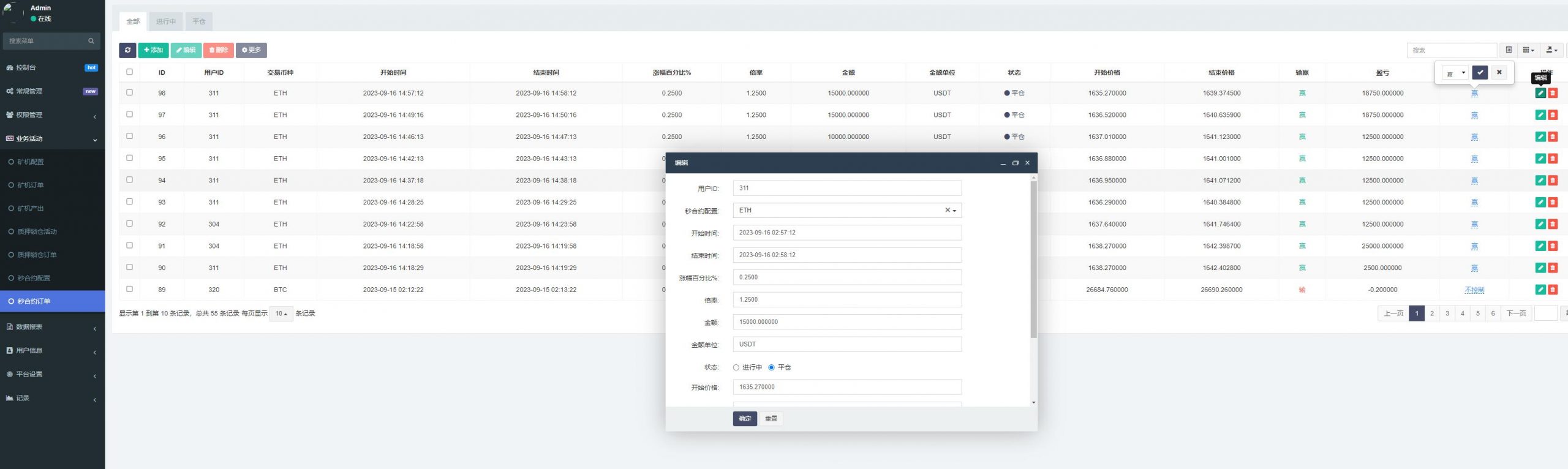Image resolution: width=1568 pixels, height=469 pixels.
Task: Click the green 添加 (add) button
Action: click(153, 50)
